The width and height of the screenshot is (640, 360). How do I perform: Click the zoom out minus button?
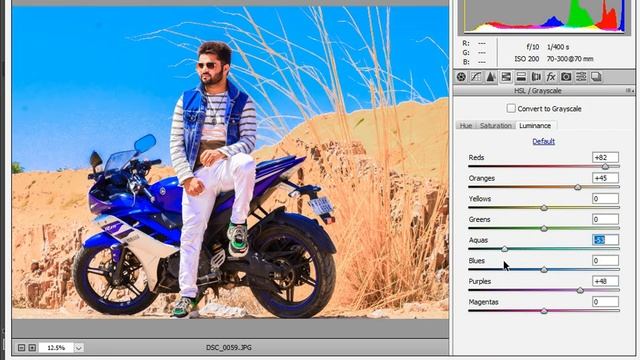point(22,348)
